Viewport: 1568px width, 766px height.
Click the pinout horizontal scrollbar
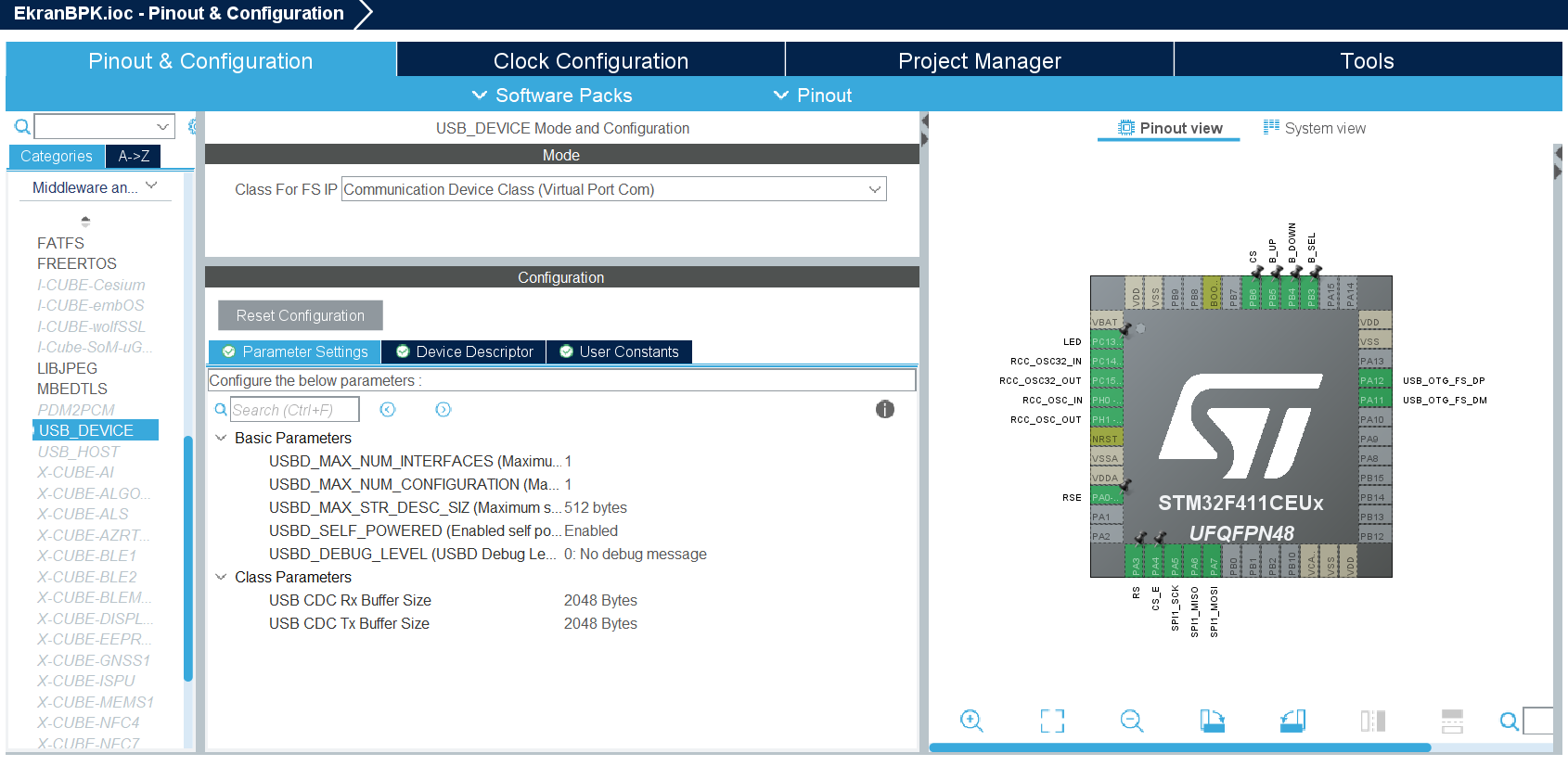click(x=1179, y=747)
